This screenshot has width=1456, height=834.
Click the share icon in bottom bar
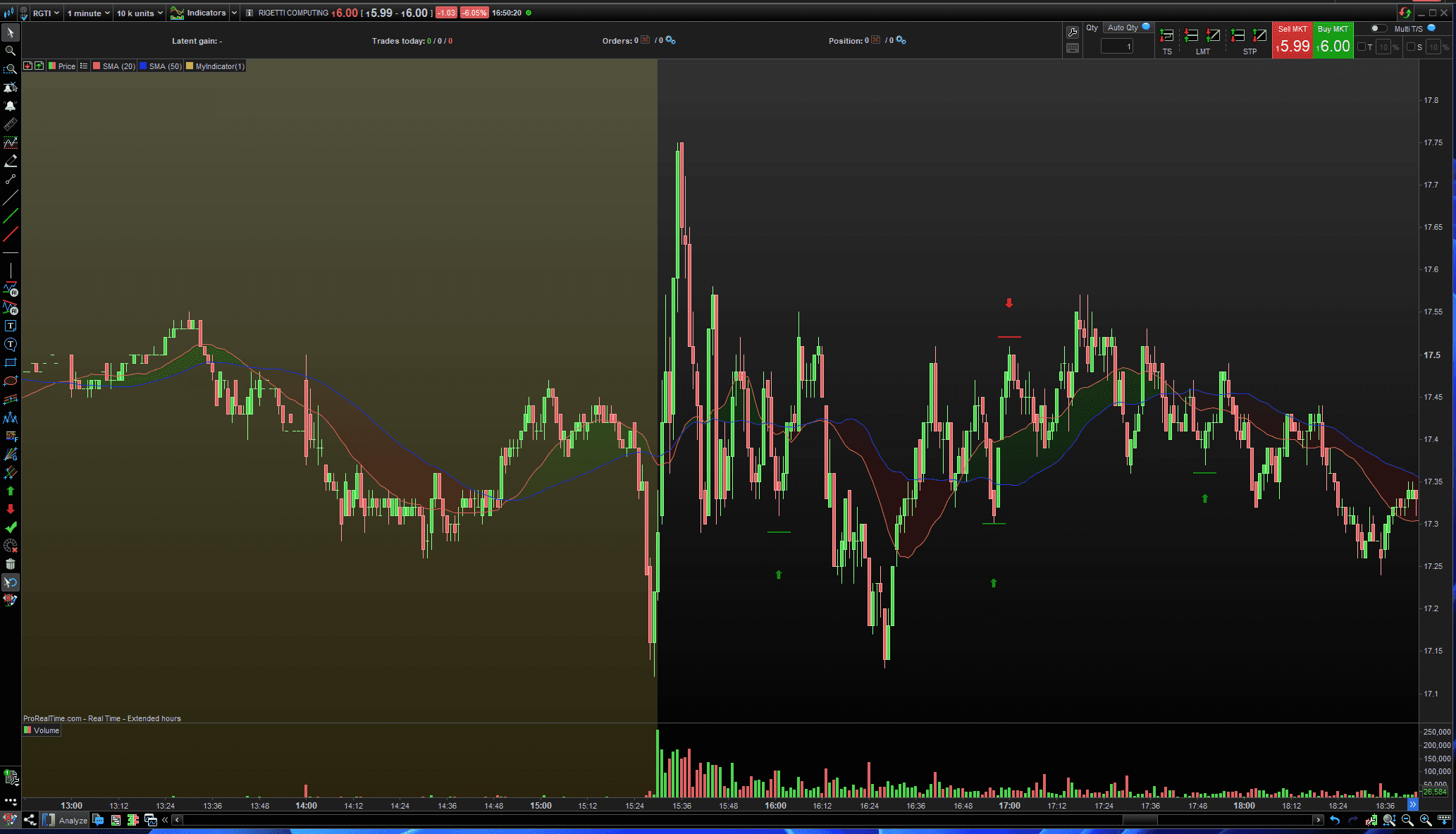pyautogui.click(x=30, y=820)
